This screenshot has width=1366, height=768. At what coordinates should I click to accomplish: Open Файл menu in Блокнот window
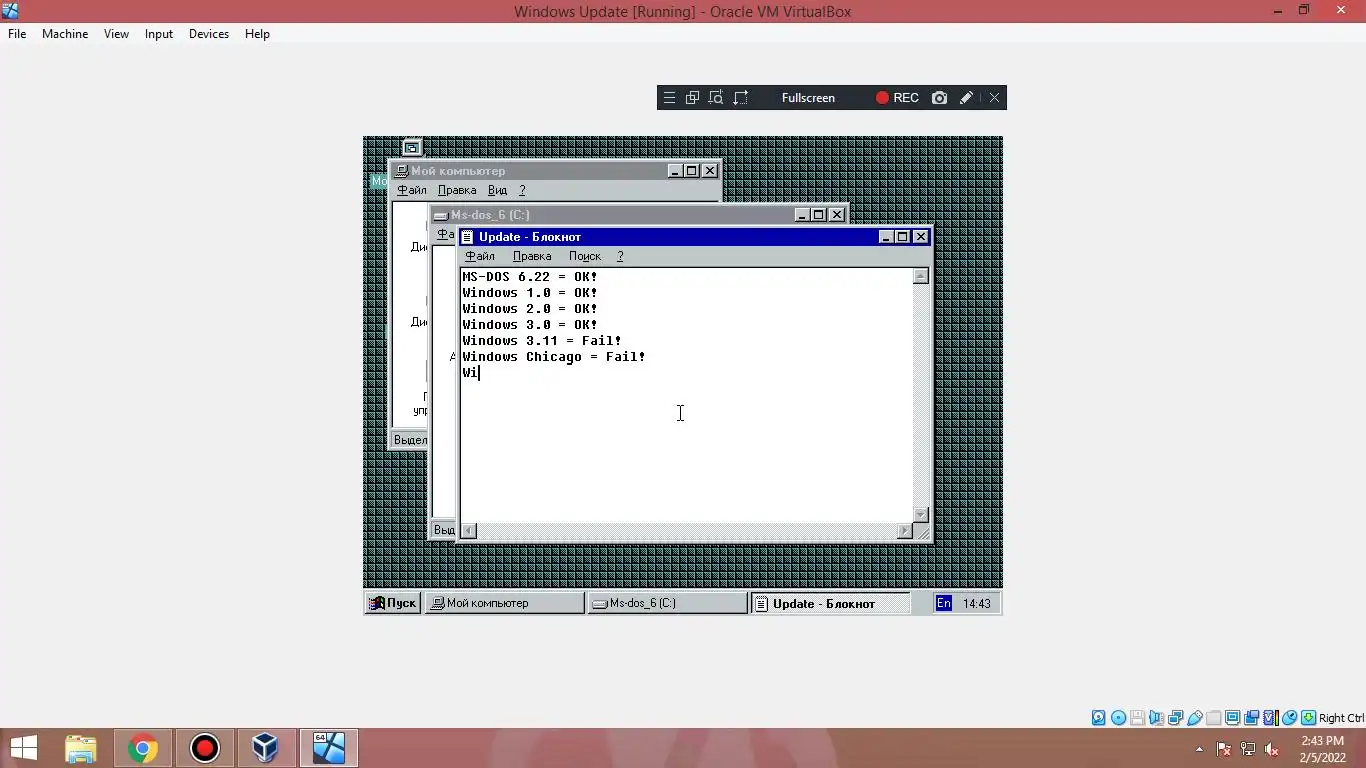pyautogui.click(x=480, y=256)
